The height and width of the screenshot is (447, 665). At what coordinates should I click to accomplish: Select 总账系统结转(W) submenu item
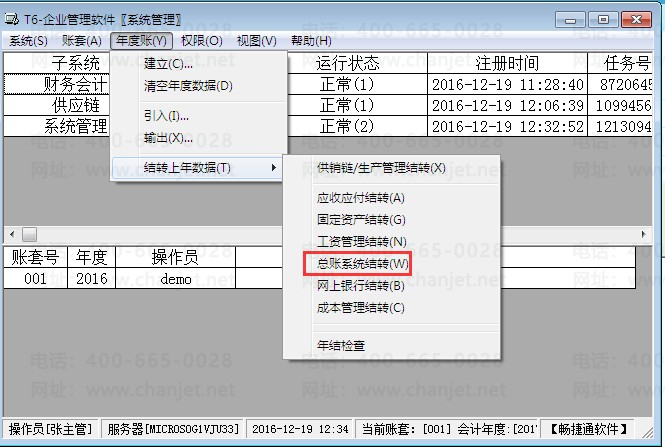tap(362, 264)
